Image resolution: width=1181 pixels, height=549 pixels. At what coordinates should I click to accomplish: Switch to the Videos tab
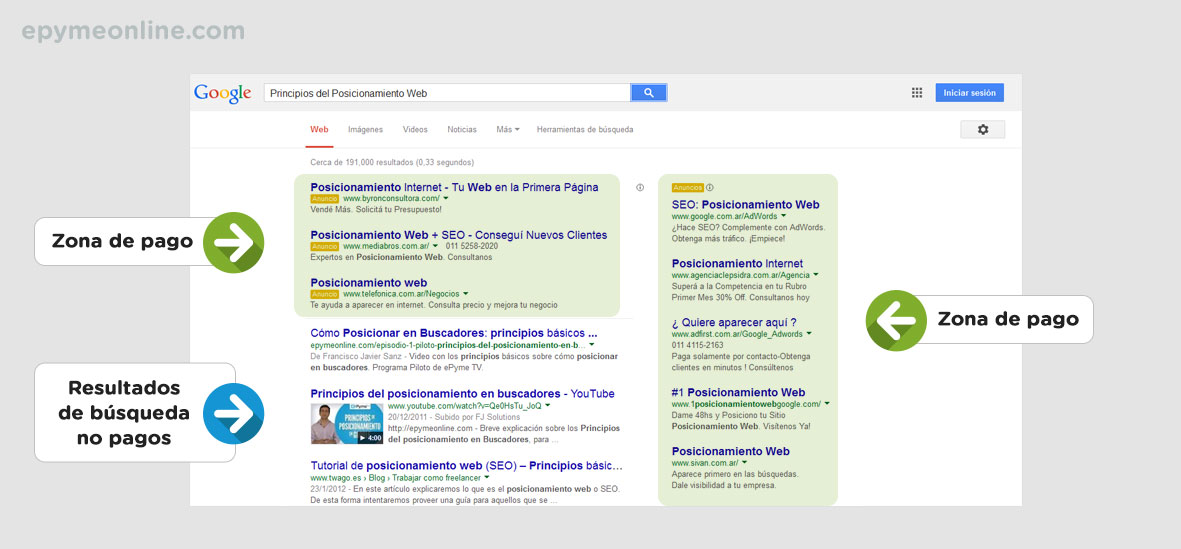(415, 130)
